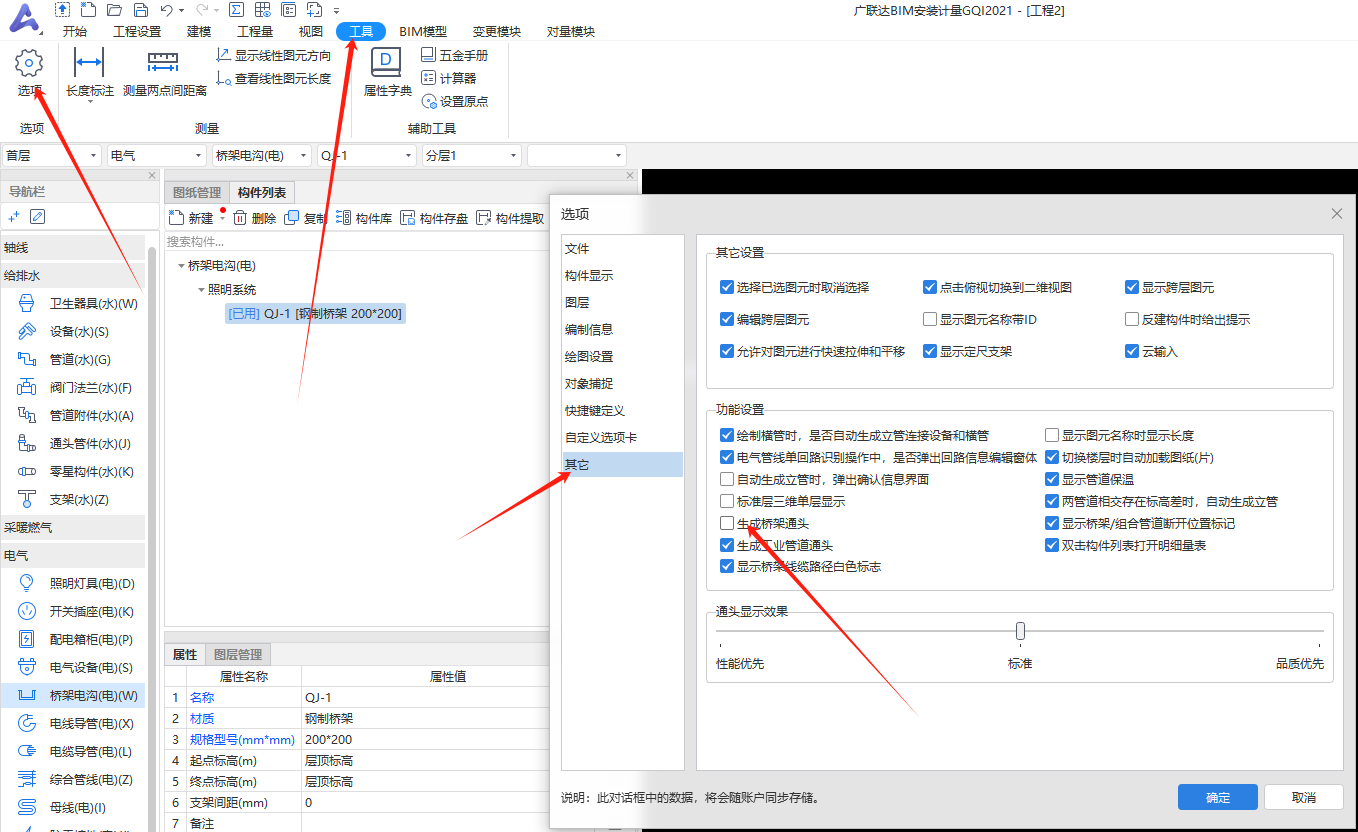Open the QJ-1 component dropdown
Image resolution: width=1358 pixels, height=832 pixels.
coord(366,156)
